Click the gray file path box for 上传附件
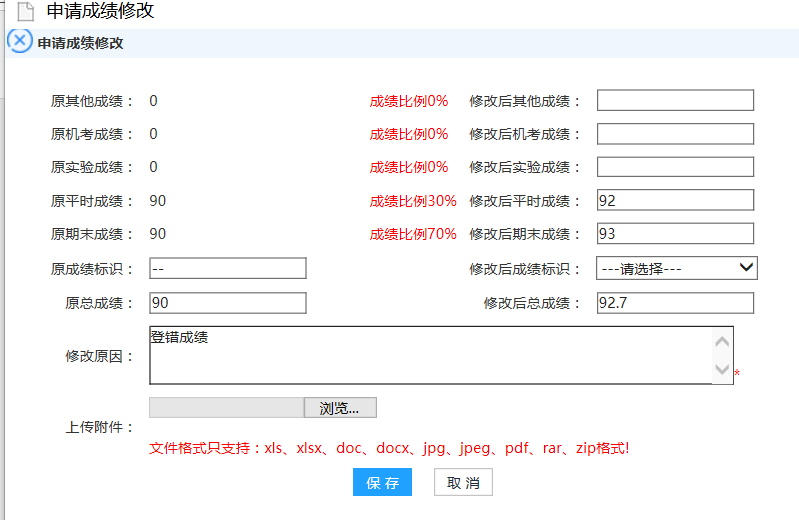This screenshot has width=799, height=520. tap(226, 408)
